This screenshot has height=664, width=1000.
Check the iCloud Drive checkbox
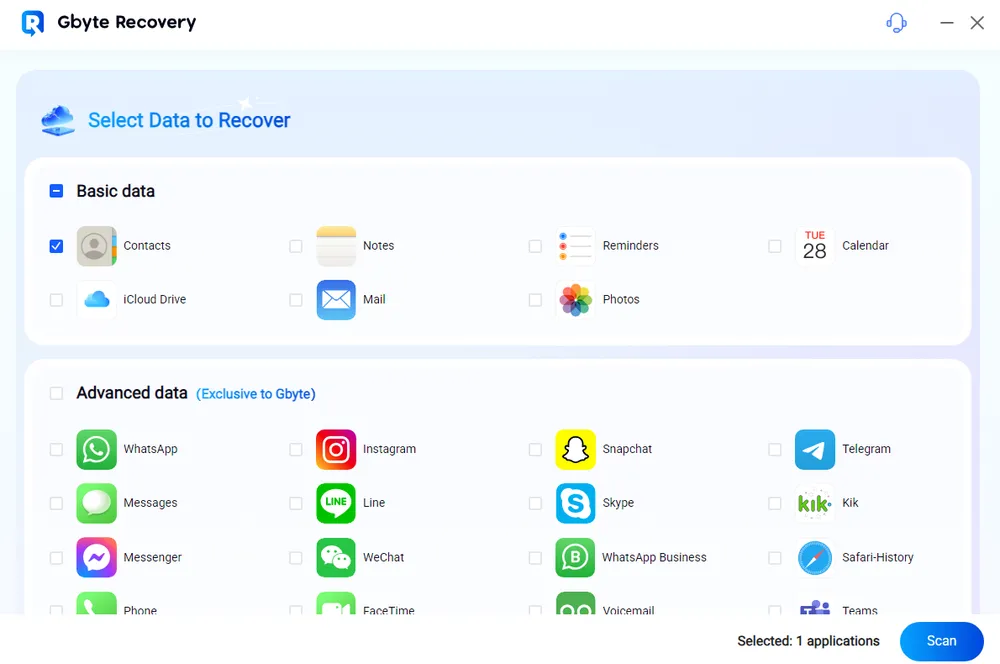point(56,300)
